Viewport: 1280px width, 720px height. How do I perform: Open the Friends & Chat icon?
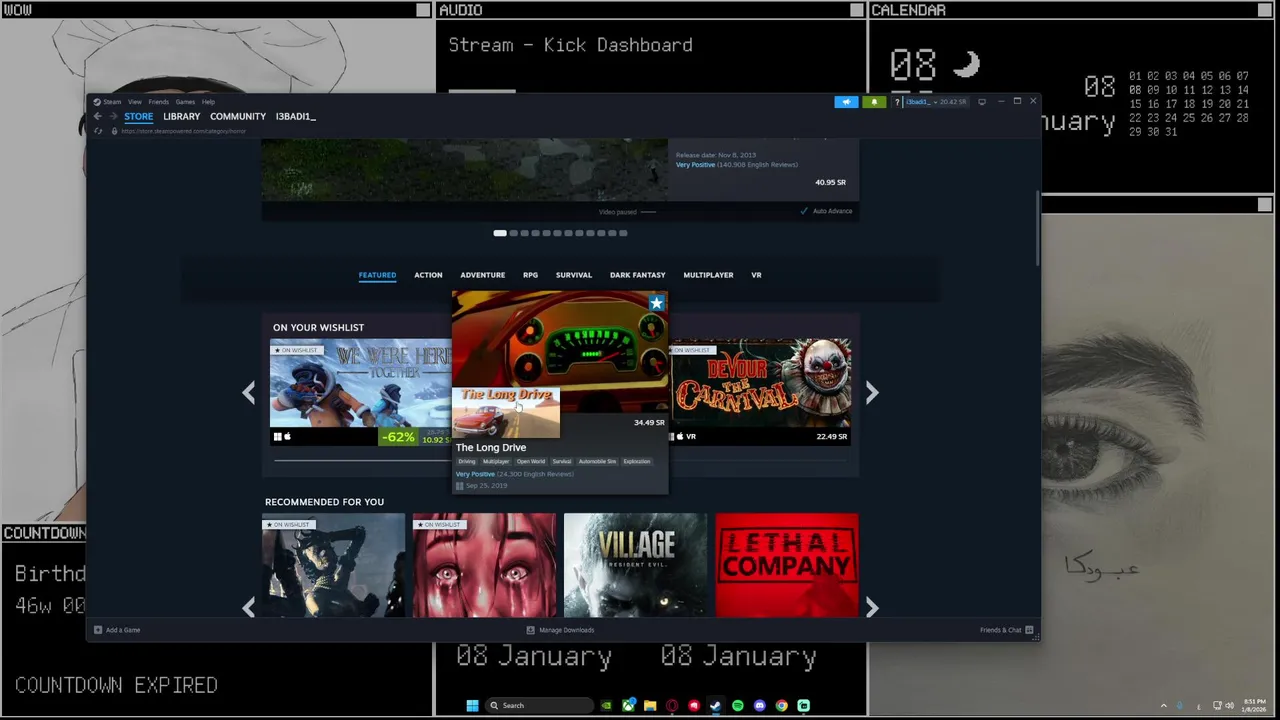click(x=1029, y=630)
